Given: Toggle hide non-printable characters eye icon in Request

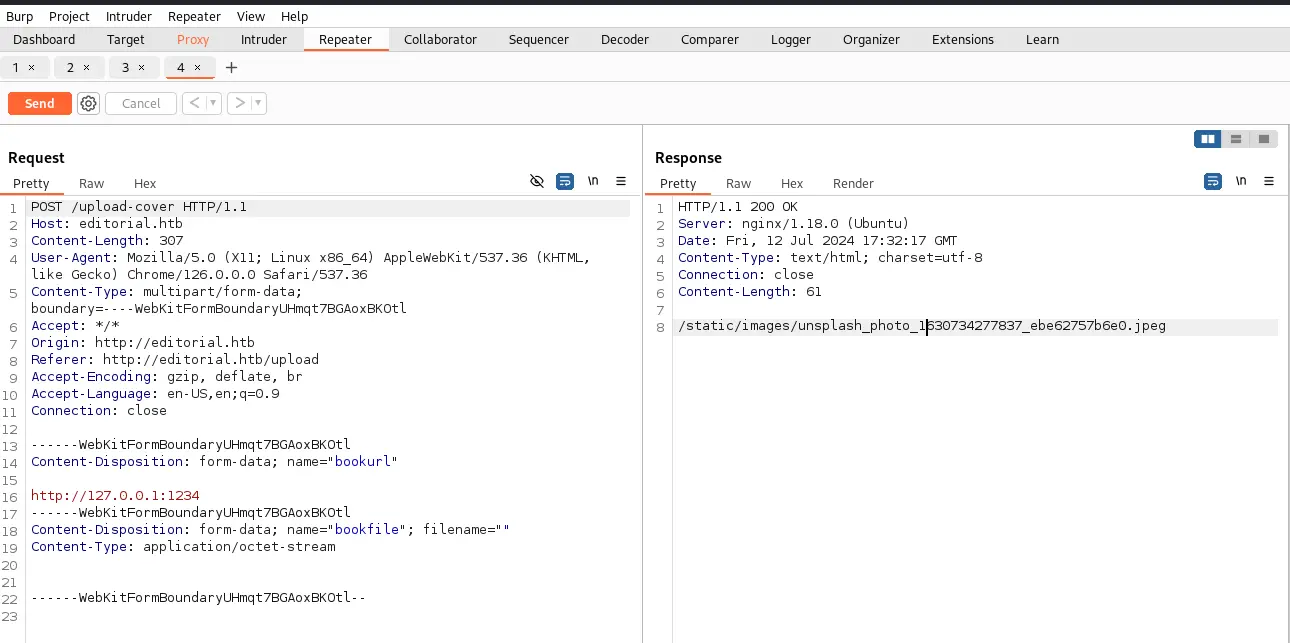Looking at the screenshot, I should coord(537,181).
